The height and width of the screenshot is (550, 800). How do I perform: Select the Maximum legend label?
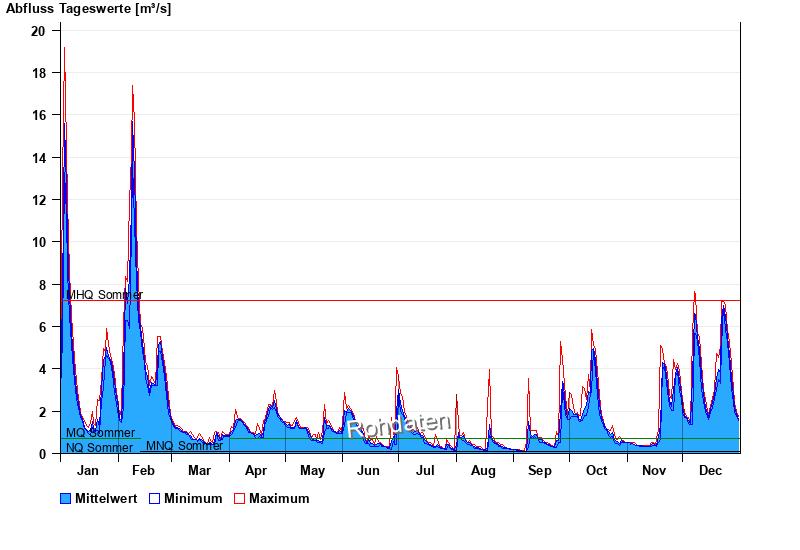pos(279,499)
